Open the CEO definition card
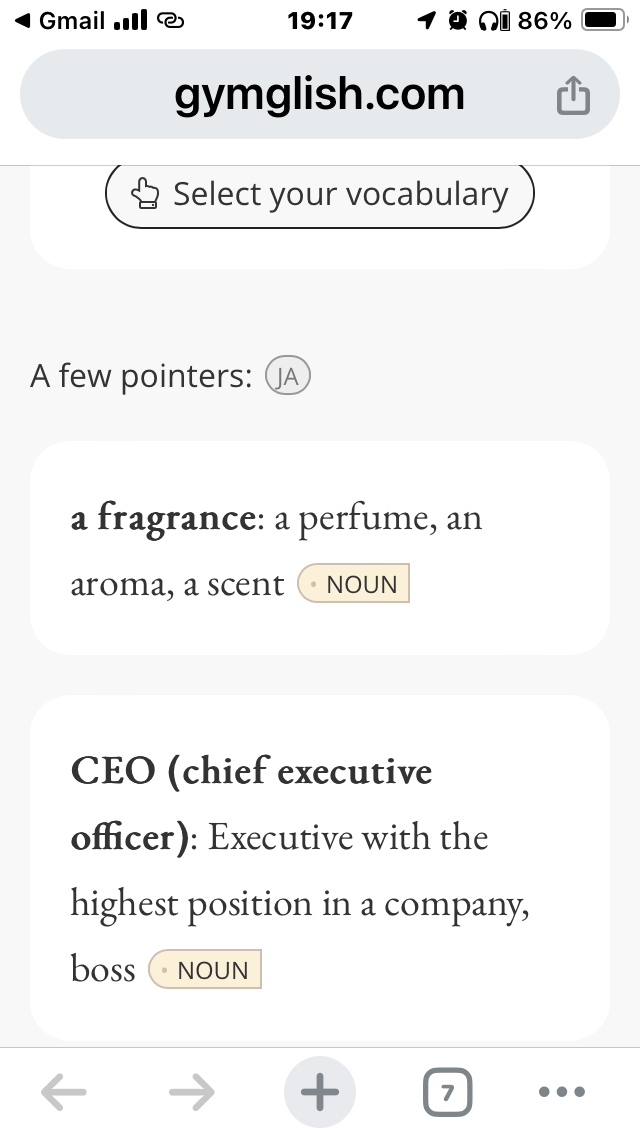The height and width of the screenshot is (1136, 640). point(320,868)
